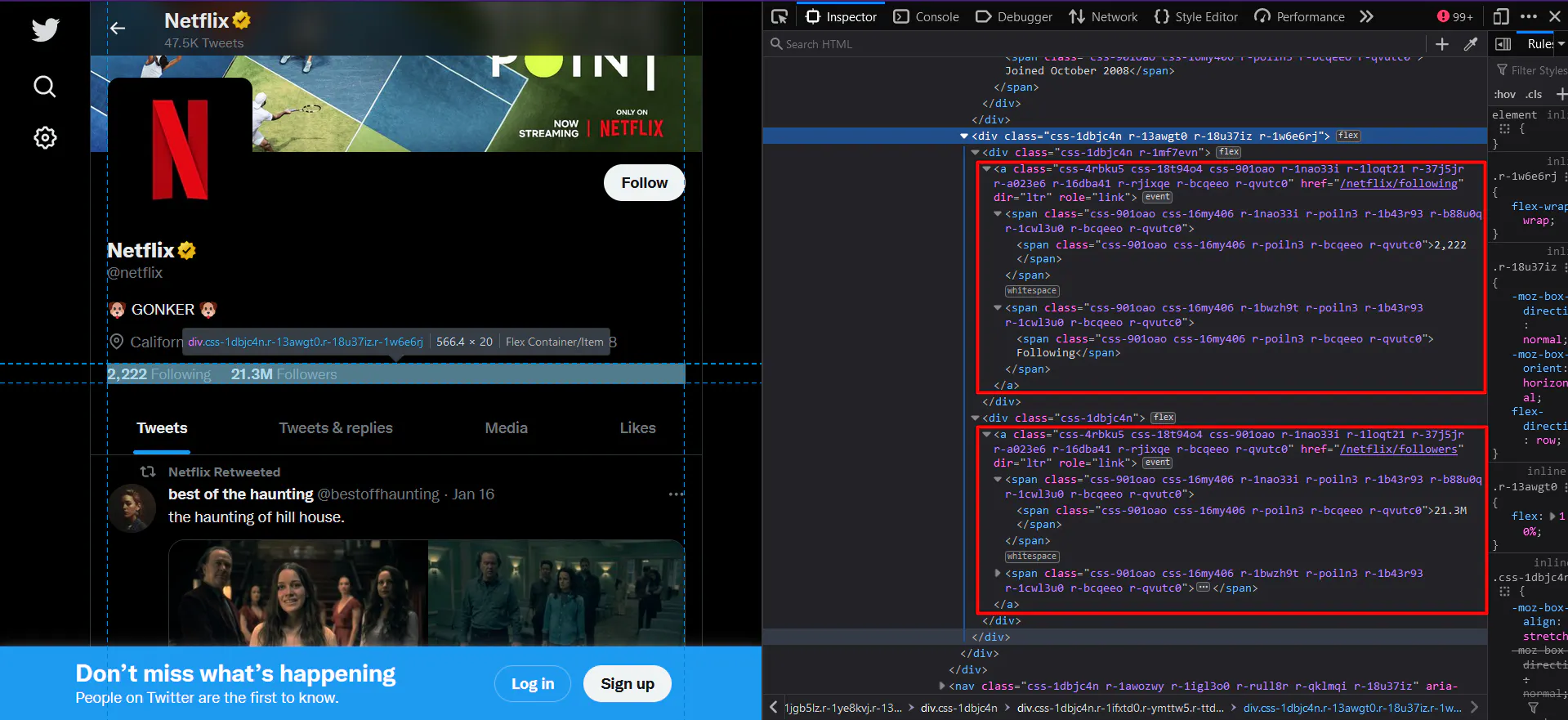
Task: Open the Style Editor tab
Action: 1196,16
